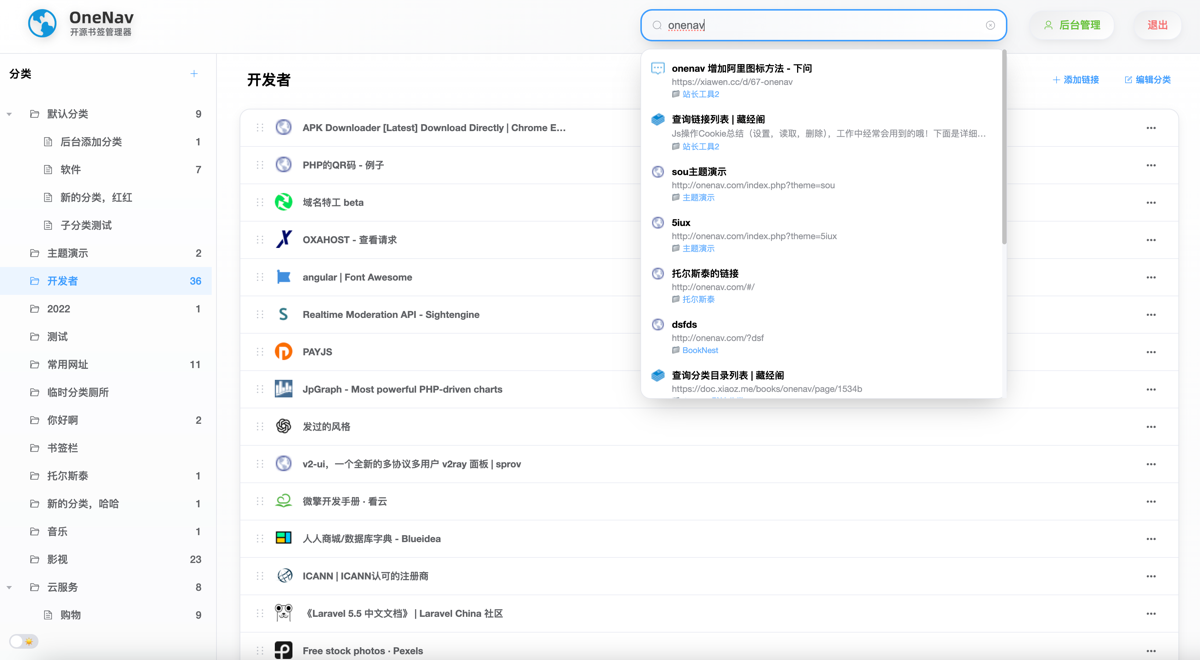1200x660 pixels.
Task: Click the JpGraph chart site icon
Action: (x=284, y=389)
